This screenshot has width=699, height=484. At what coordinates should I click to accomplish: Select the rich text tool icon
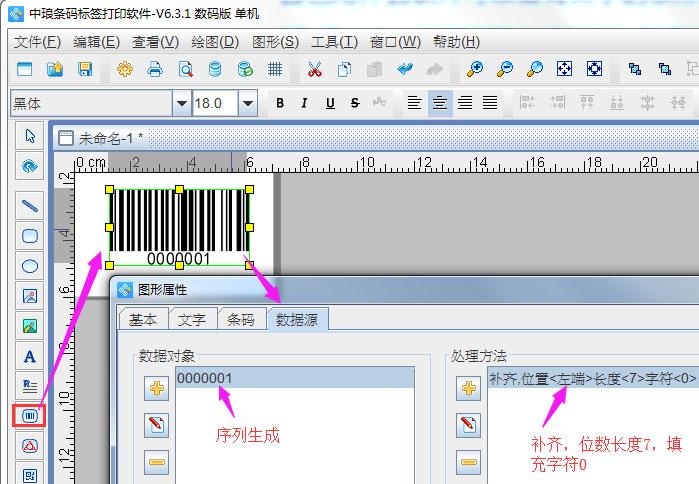click(x=30, y=386)
